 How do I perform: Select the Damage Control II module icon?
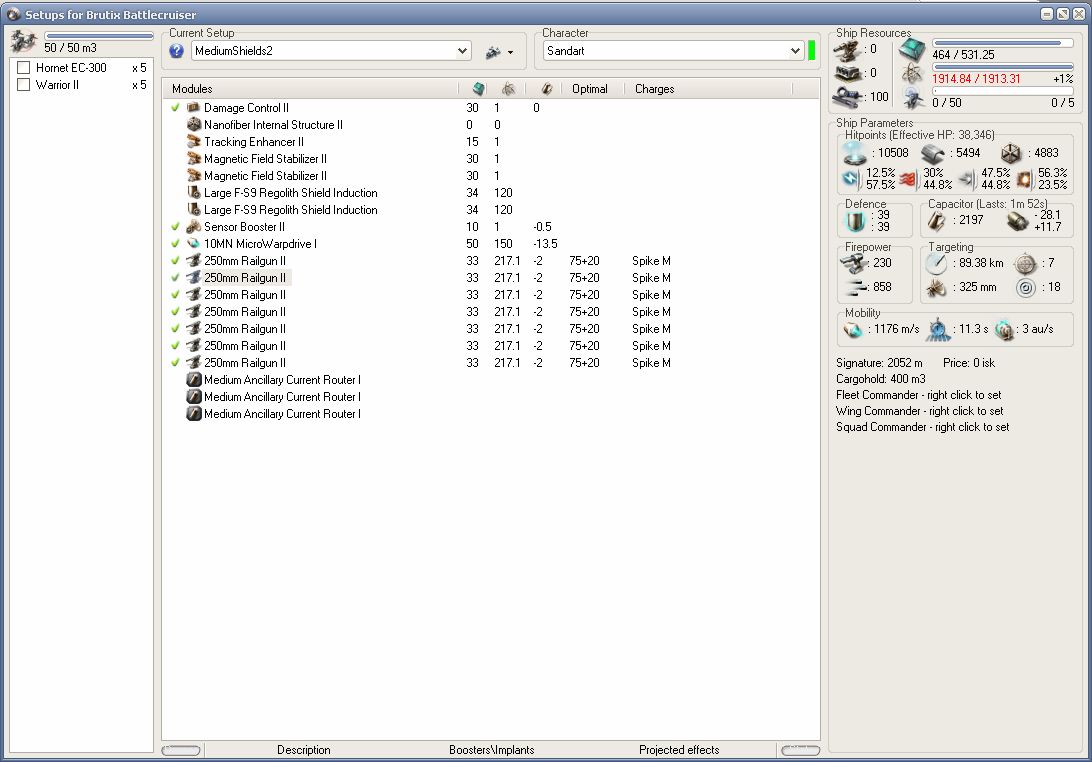coord(194,107)
